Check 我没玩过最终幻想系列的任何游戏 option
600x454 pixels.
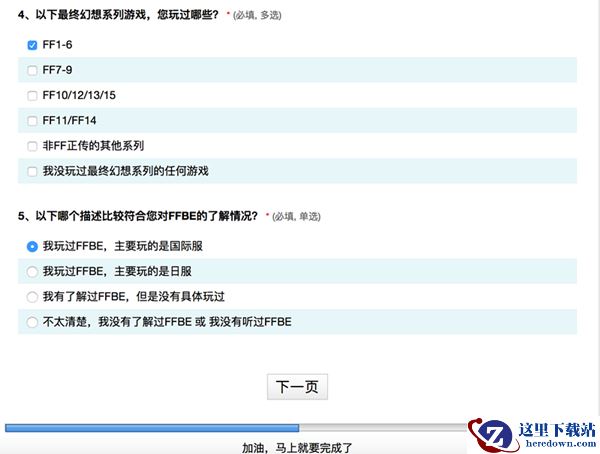[x=33, y=171]
